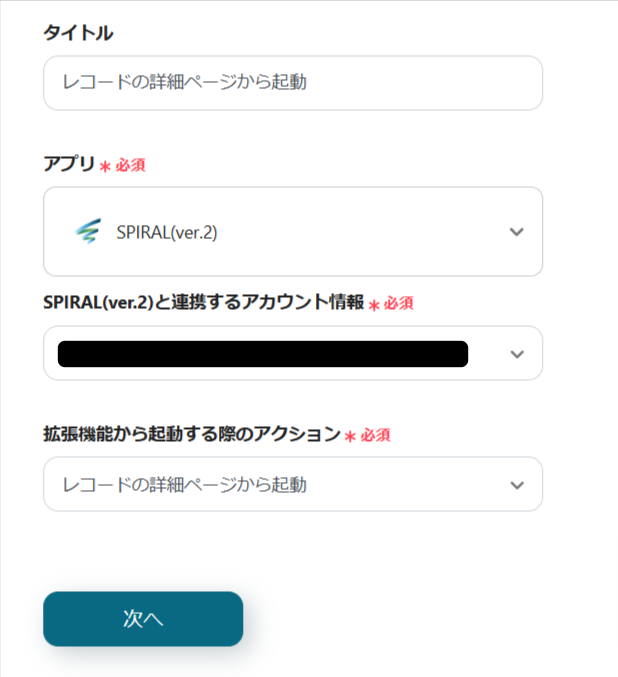The image size is (618, 677).
Task: Click the black redacted account name bar
Action: coord(263,354)
